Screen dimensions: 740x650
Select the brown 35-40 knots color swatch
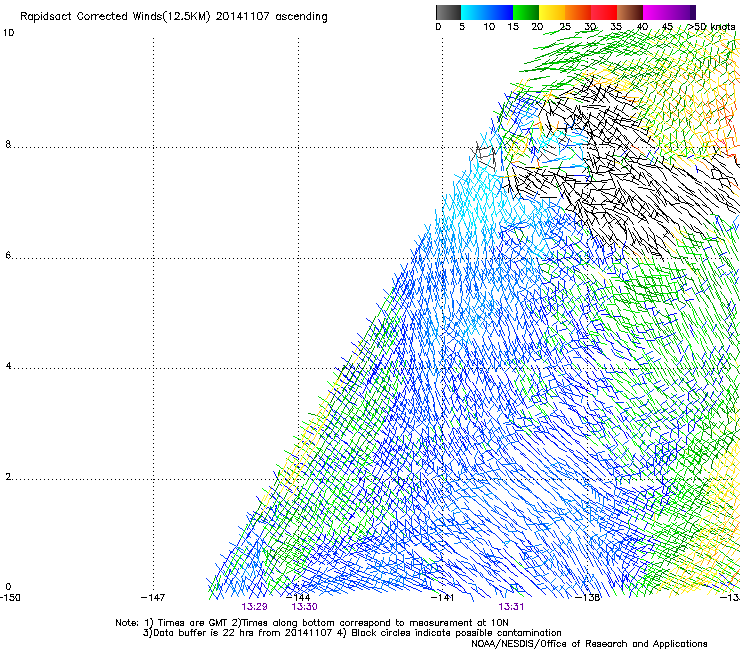pyautogui.click(x=630, y=12)
